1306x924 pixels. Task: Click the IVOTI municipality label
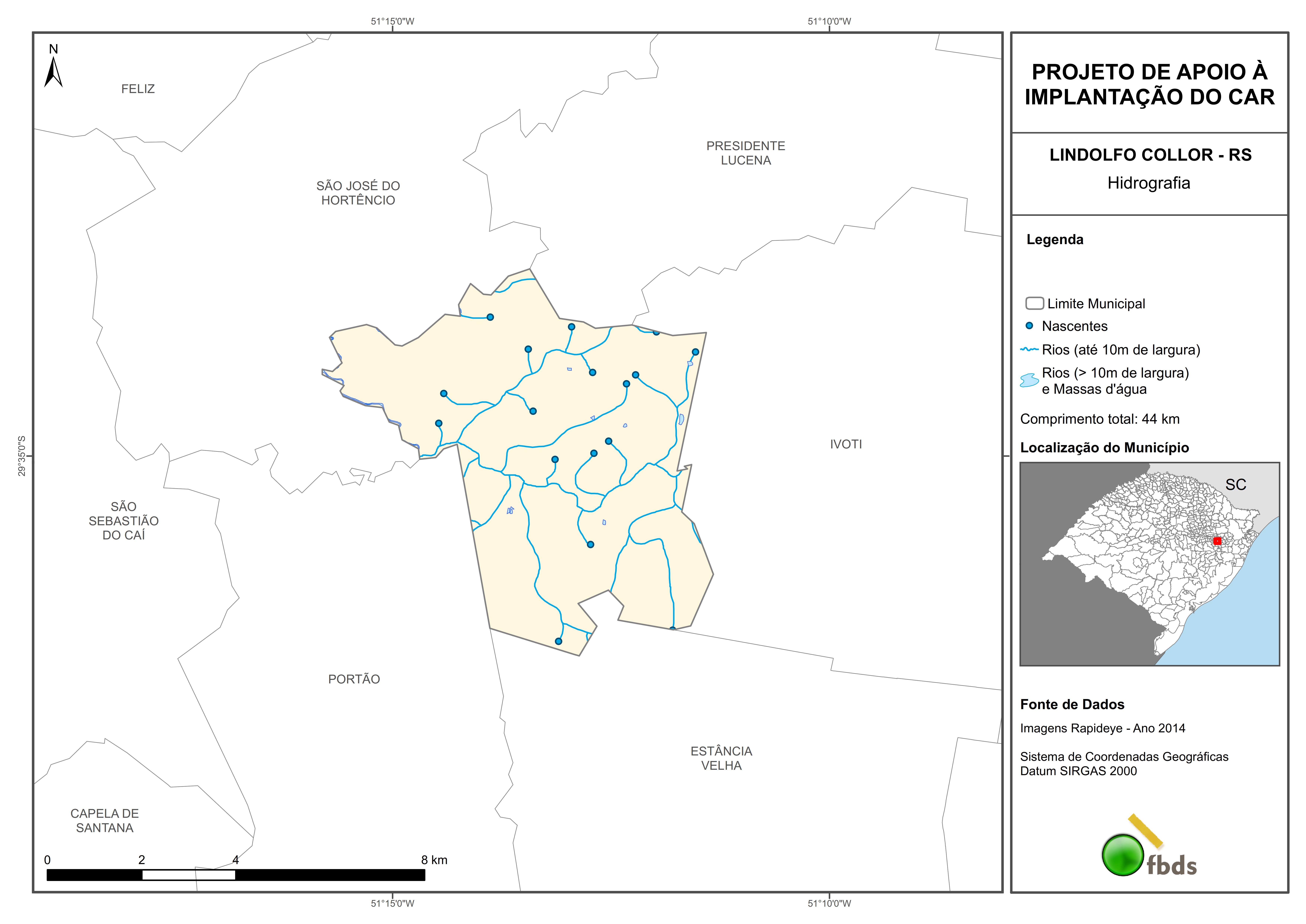[x=846, y=444]
